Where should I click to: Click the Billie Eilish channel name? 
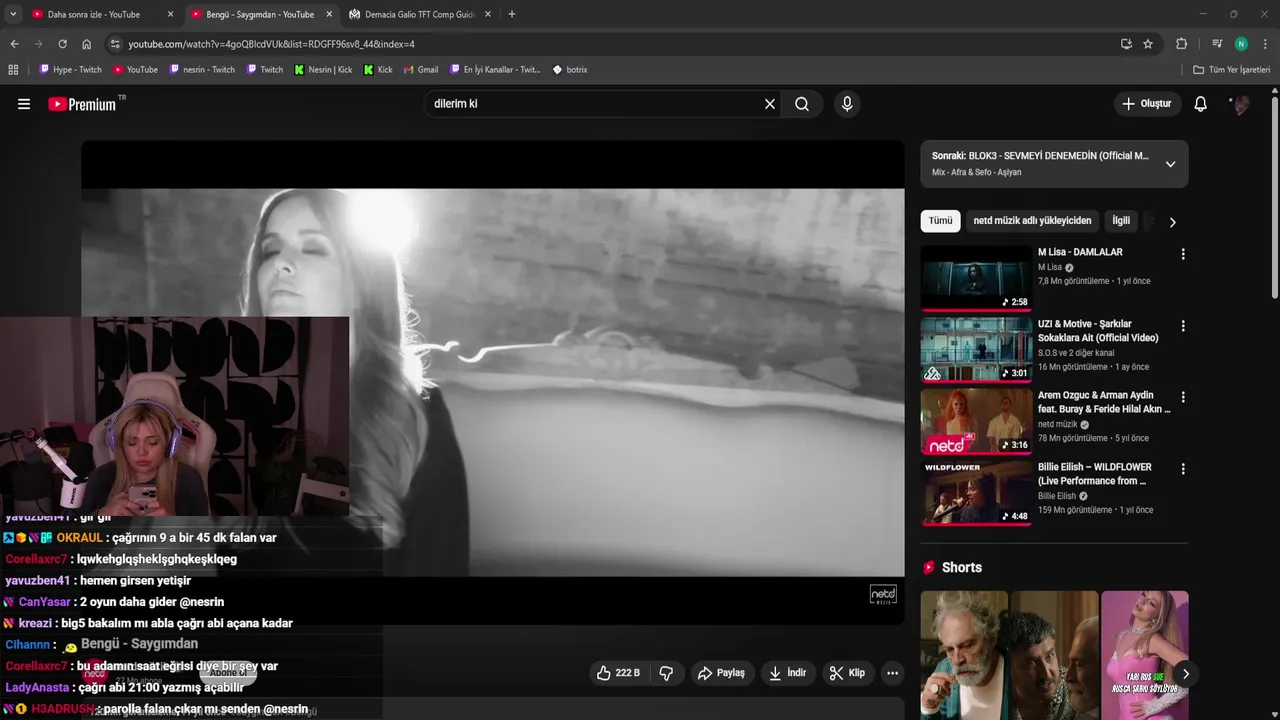pos(1057,496)
